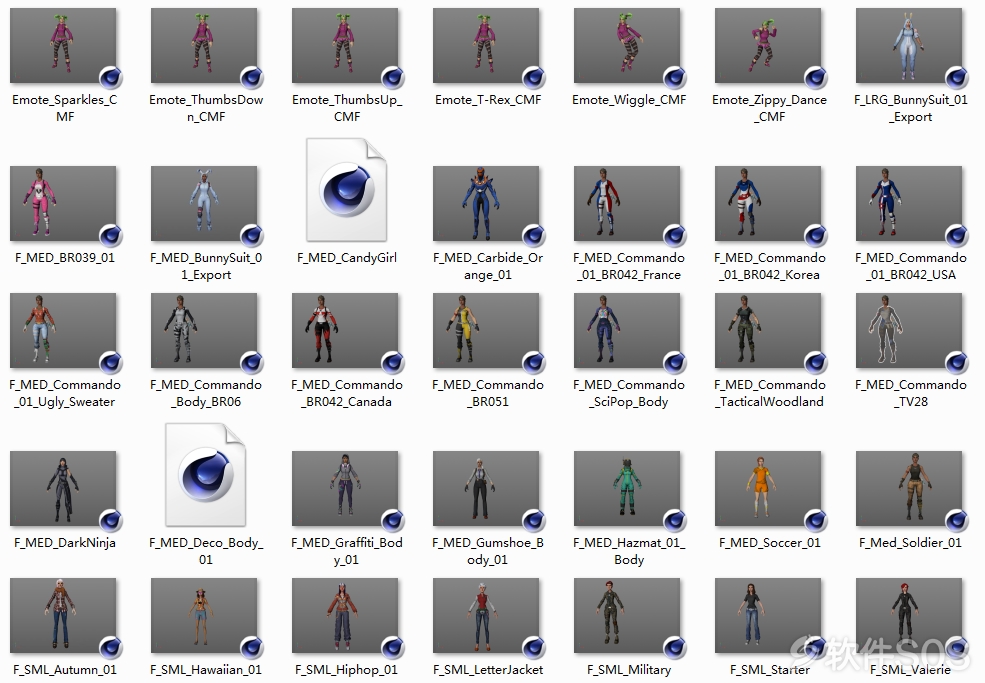Click the file name label F_MED_CandyGirl
985x683 pixels.
tap(347, 258)
